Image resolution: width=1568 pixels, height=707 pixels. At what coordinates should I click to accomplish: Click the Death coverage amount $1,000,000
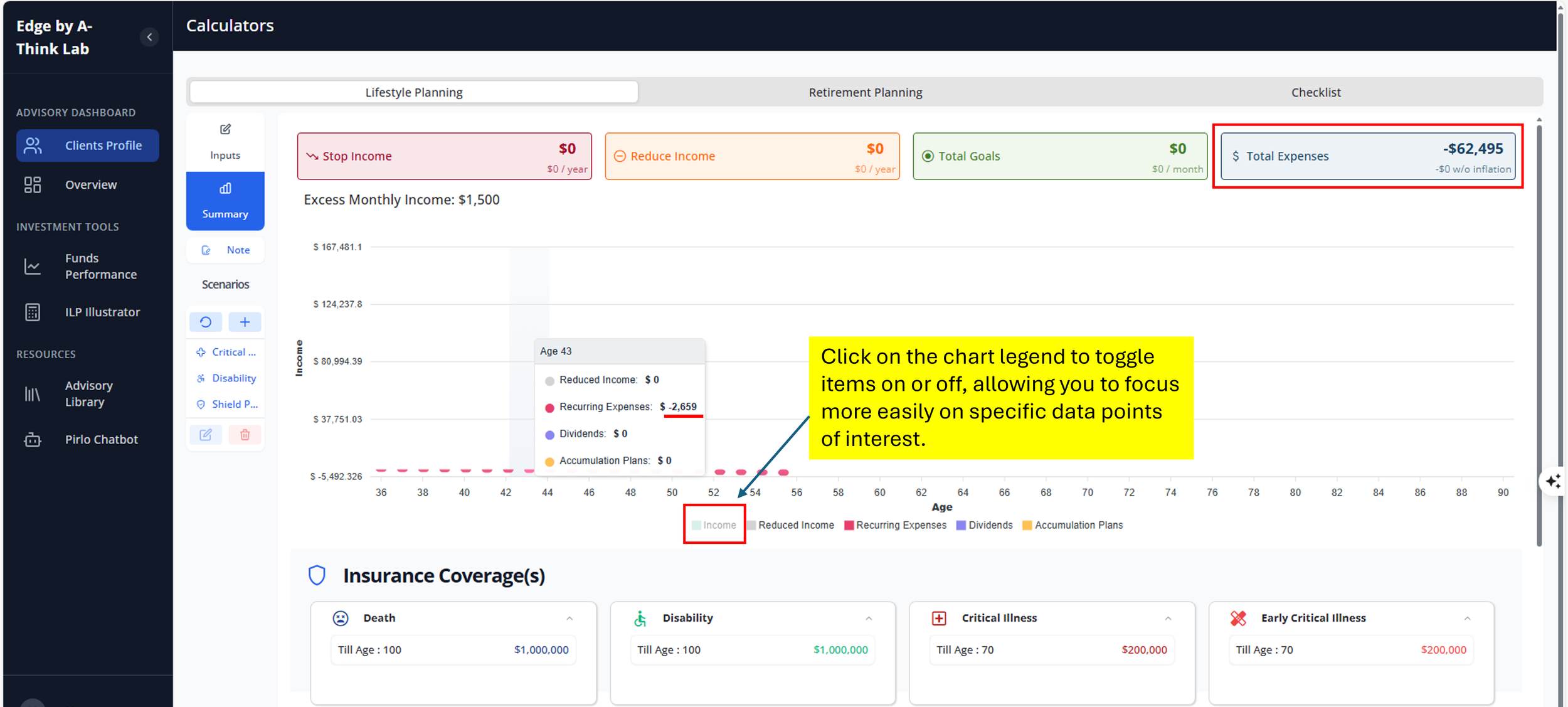pyautogui.click(x=541, y=650)
